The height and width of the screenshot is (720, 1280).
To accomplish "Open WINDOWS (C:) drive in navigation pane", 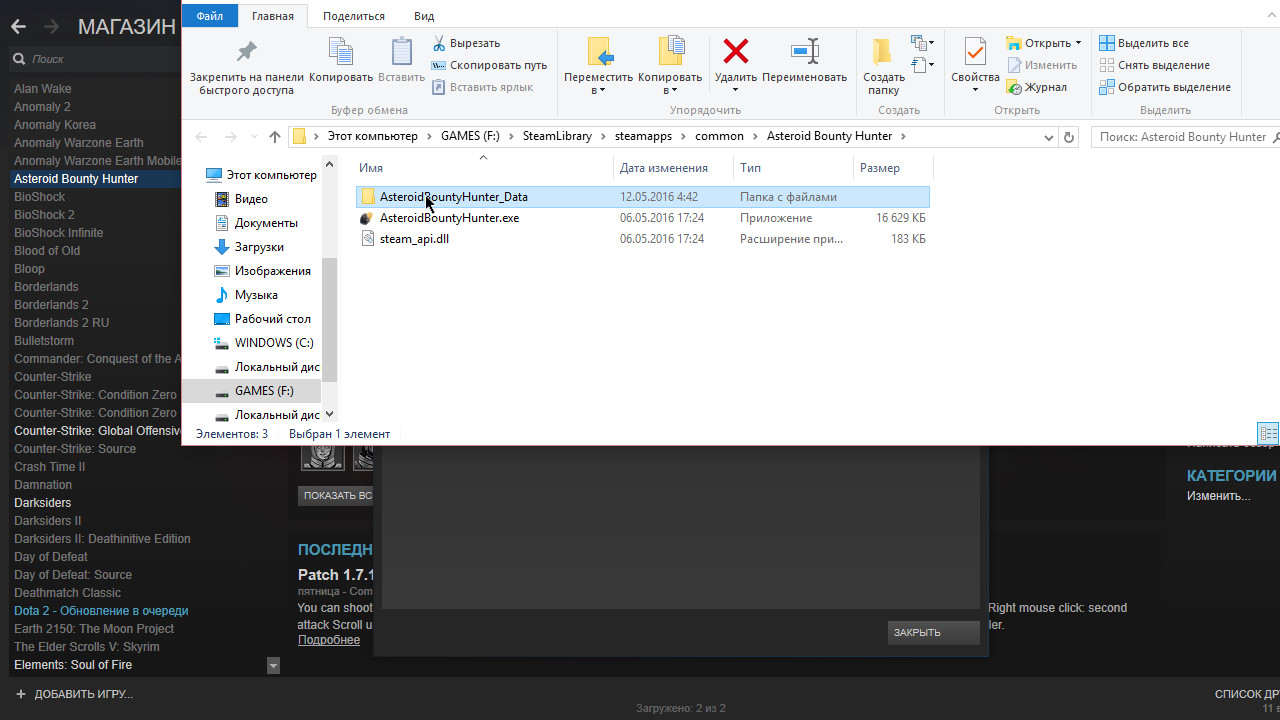I will (263, 343).
